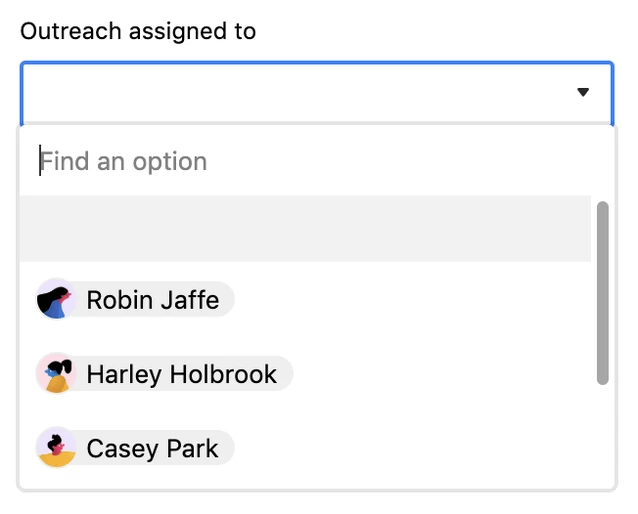Image resolution: width=638 pixels, height=514 pixels.
Task: Click the scrollbar track below the thumb
Action: click(603, 435)
